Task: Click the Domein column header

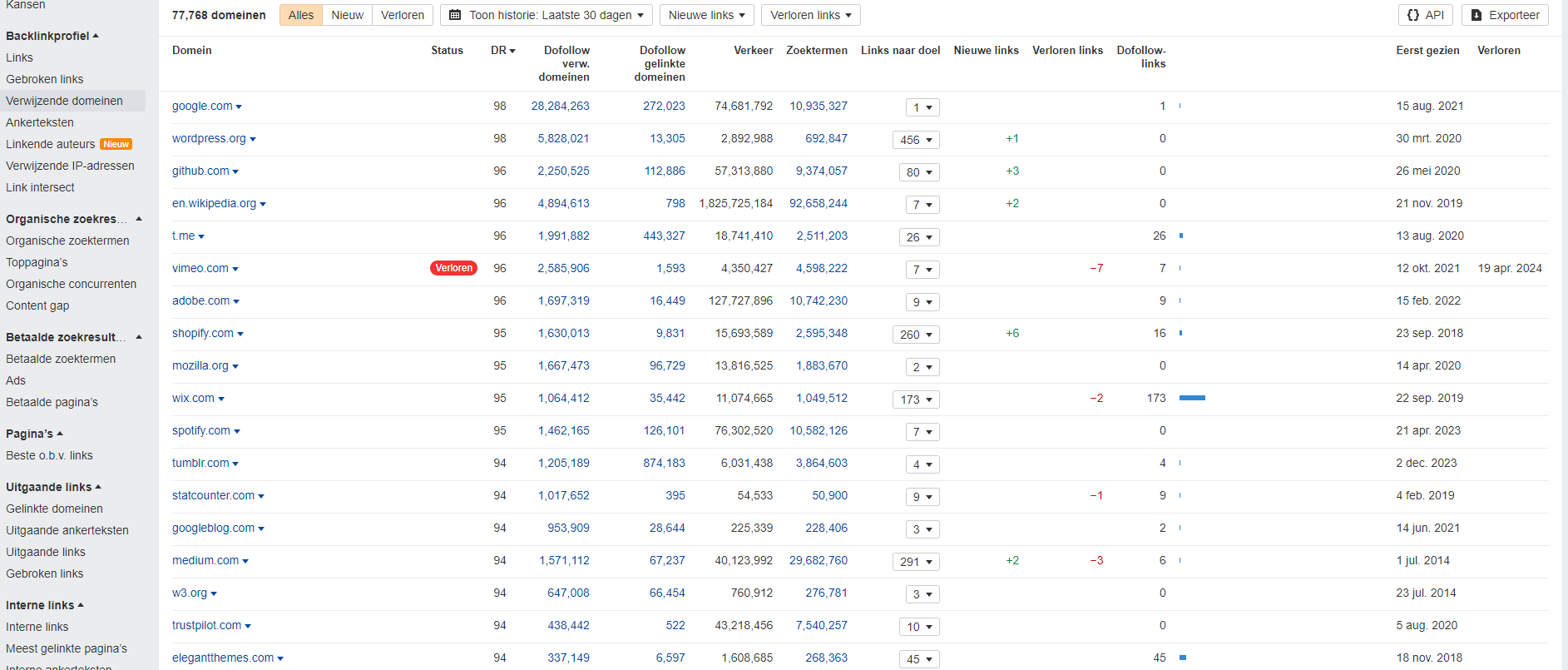Action: pos(192,51)
